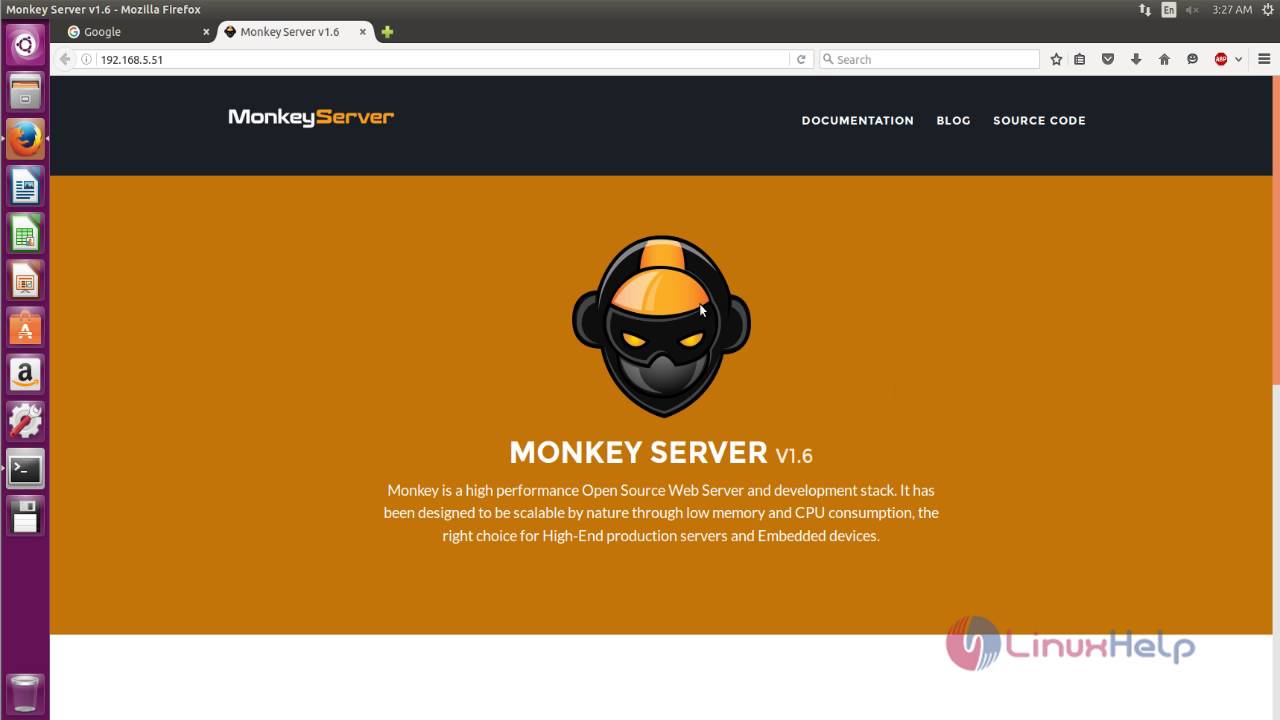Go to Firefox home page icon

click(x=1164, y=59)
